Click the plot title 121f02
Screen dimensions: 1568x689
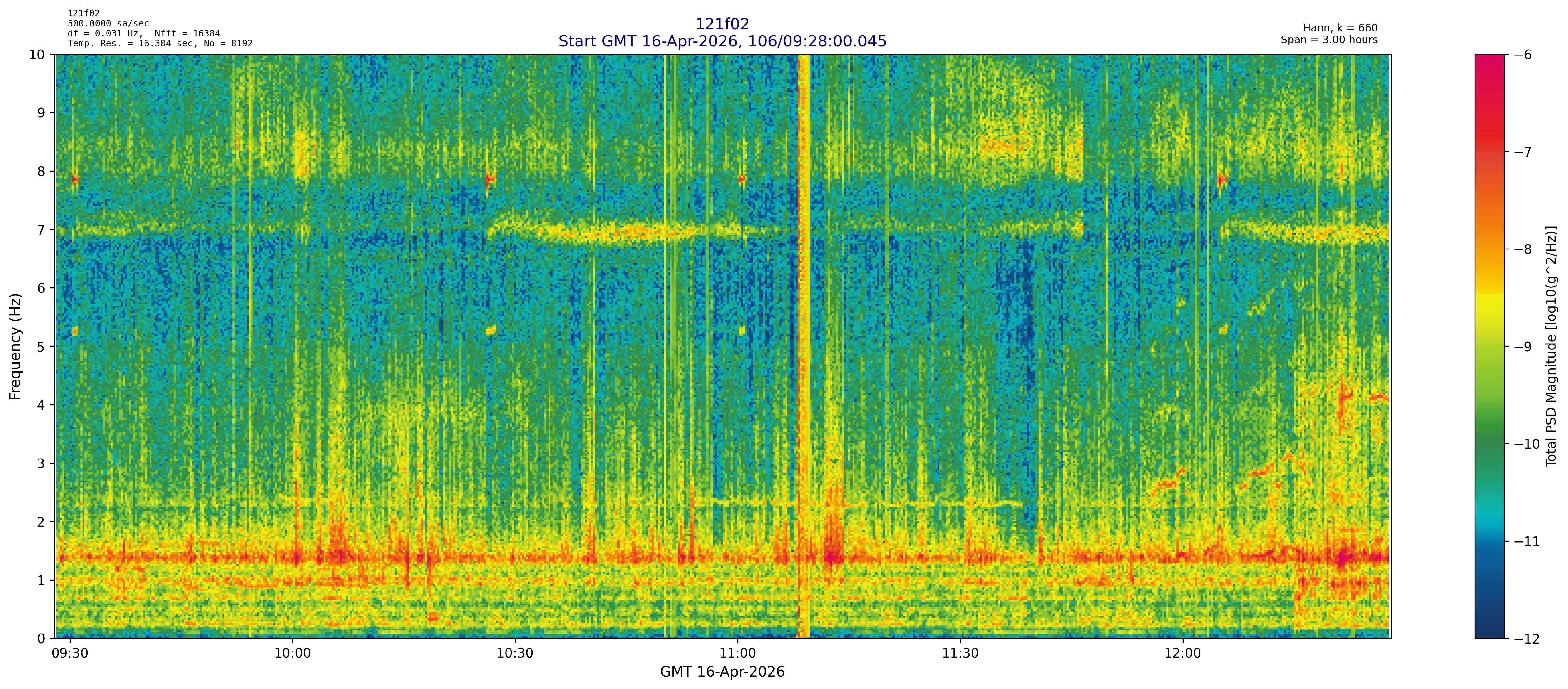click(x=722, y=24)
